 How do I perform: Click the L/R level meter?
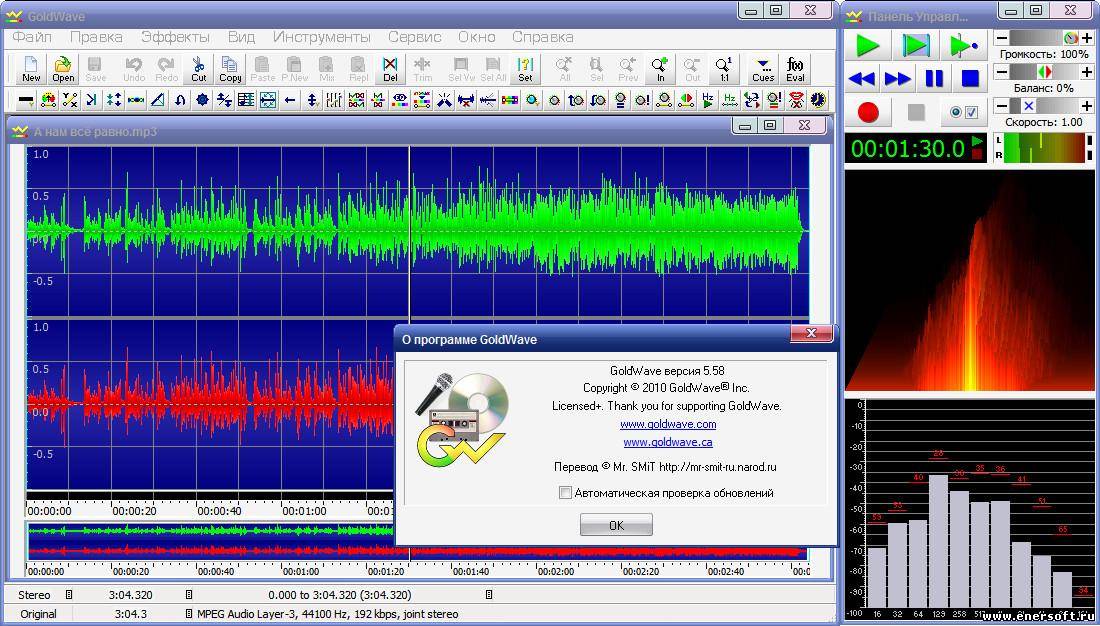(1045, 149)
